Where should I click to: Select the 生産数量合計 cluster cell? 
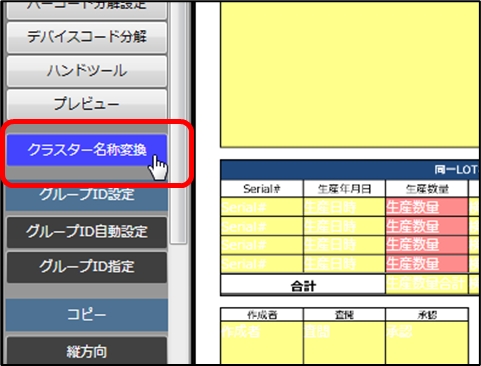[x=426, y=284]
